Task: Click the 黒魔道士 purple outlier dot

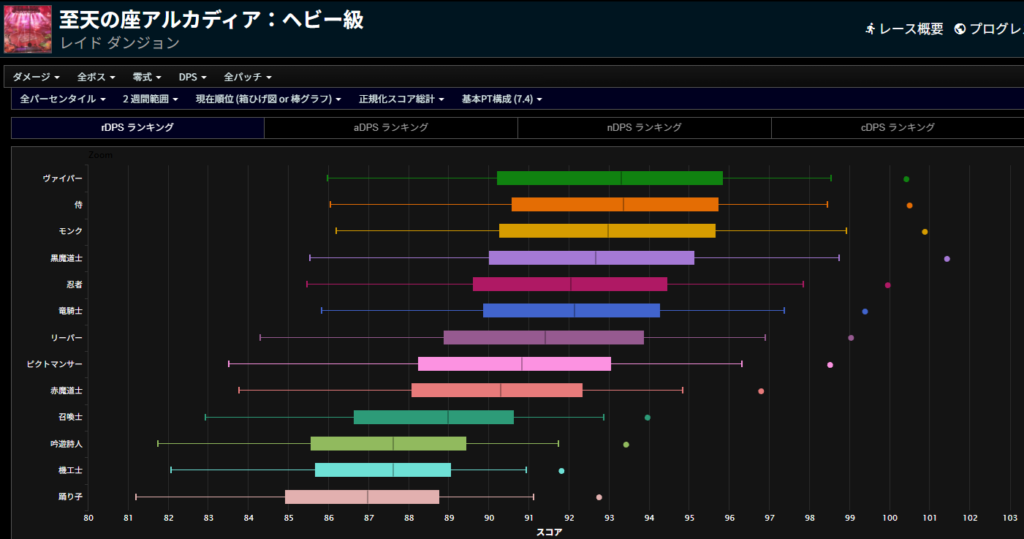Action: 947,259
